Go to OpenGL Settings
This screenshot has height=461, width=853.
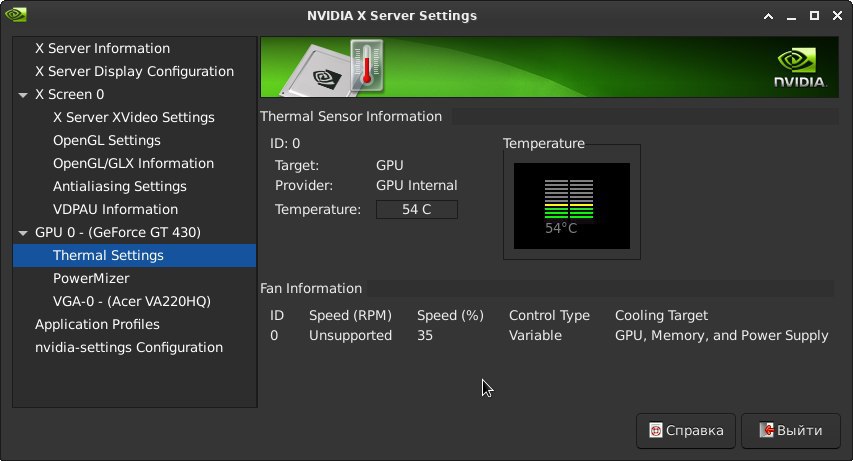coord(107,140)
